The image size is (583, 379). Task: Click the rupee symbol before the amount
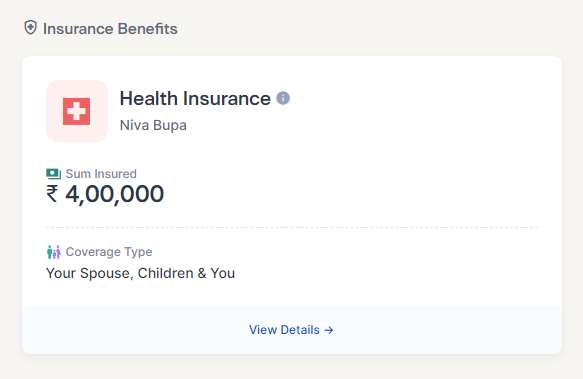click(x=52, y=194)
